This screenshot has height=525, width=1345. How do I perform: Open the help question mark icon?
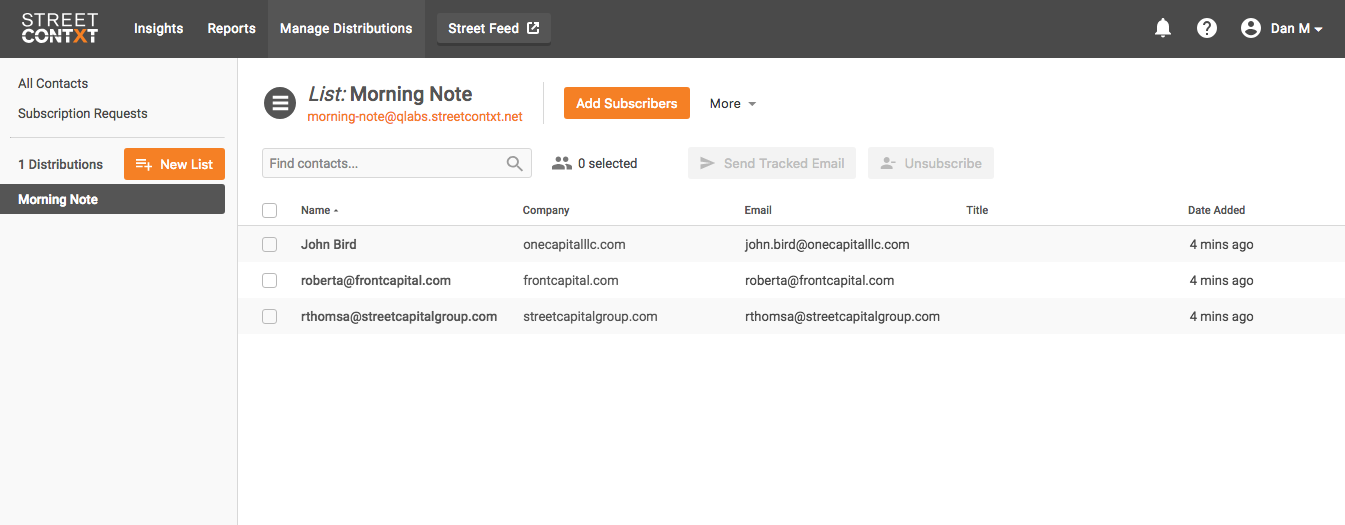click(x=1207, y=29)
